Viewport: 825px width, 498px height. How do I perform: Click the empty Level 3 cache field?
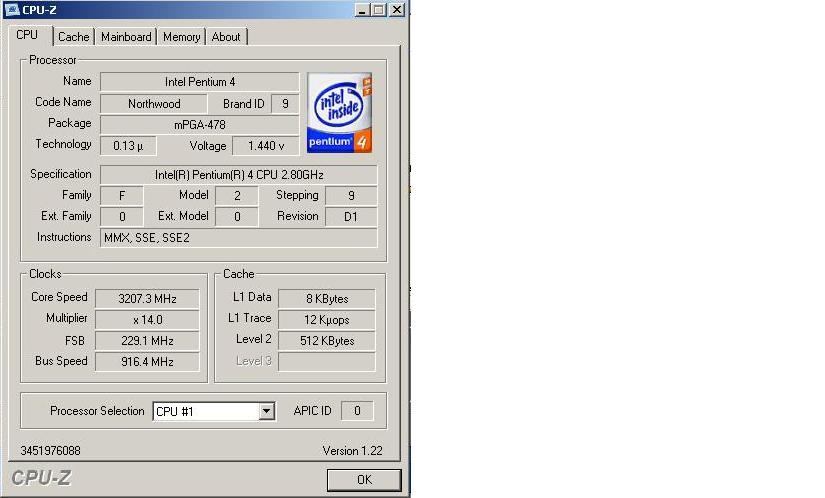point(327,362)
